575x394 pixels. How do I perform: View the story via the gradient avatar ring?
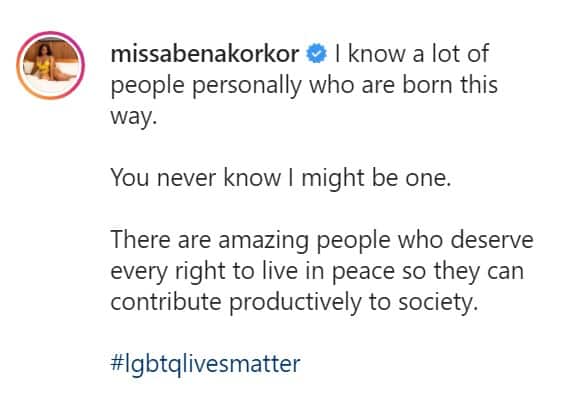[51, 65]
